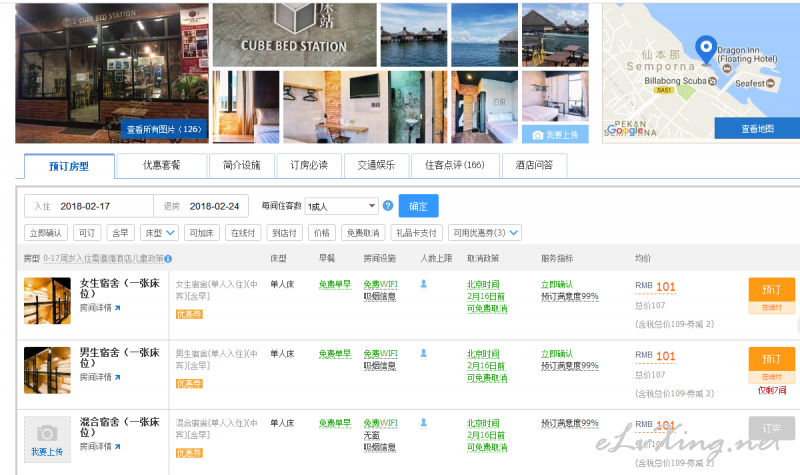
Task: Click 预订满意度99% in 混合宿舍 row
Action: [569, 423]
